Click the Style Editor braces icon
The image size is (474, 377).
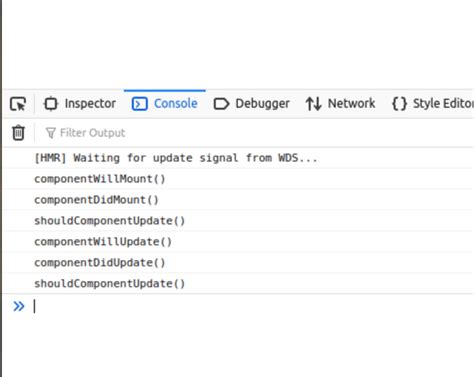click(x=399, y=104)
